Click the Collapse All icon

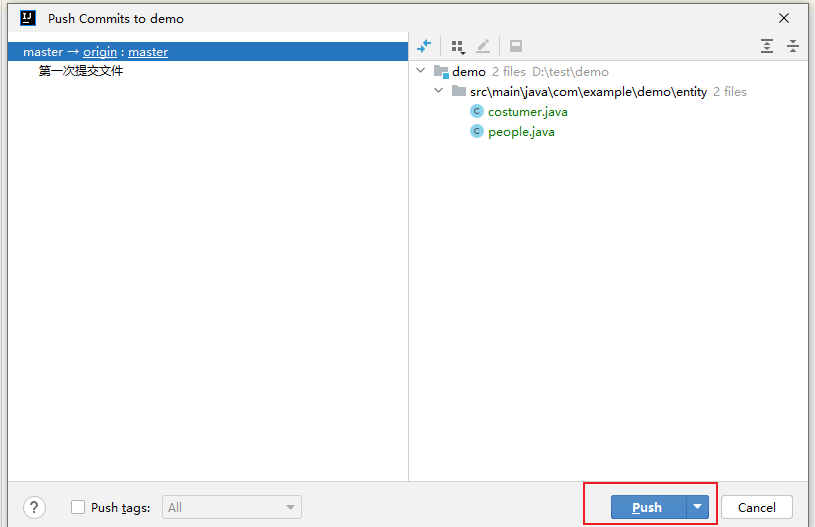(793, 46)
